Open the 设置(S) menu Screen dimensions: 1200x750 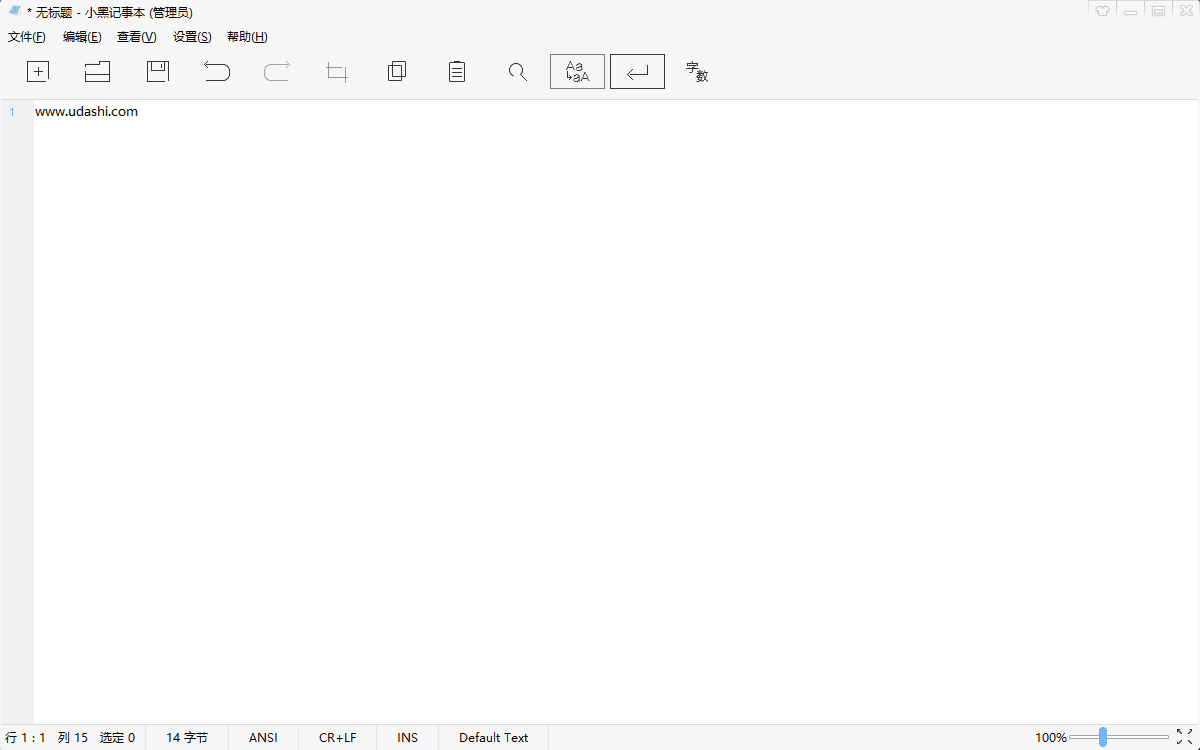tap(192, 37)
